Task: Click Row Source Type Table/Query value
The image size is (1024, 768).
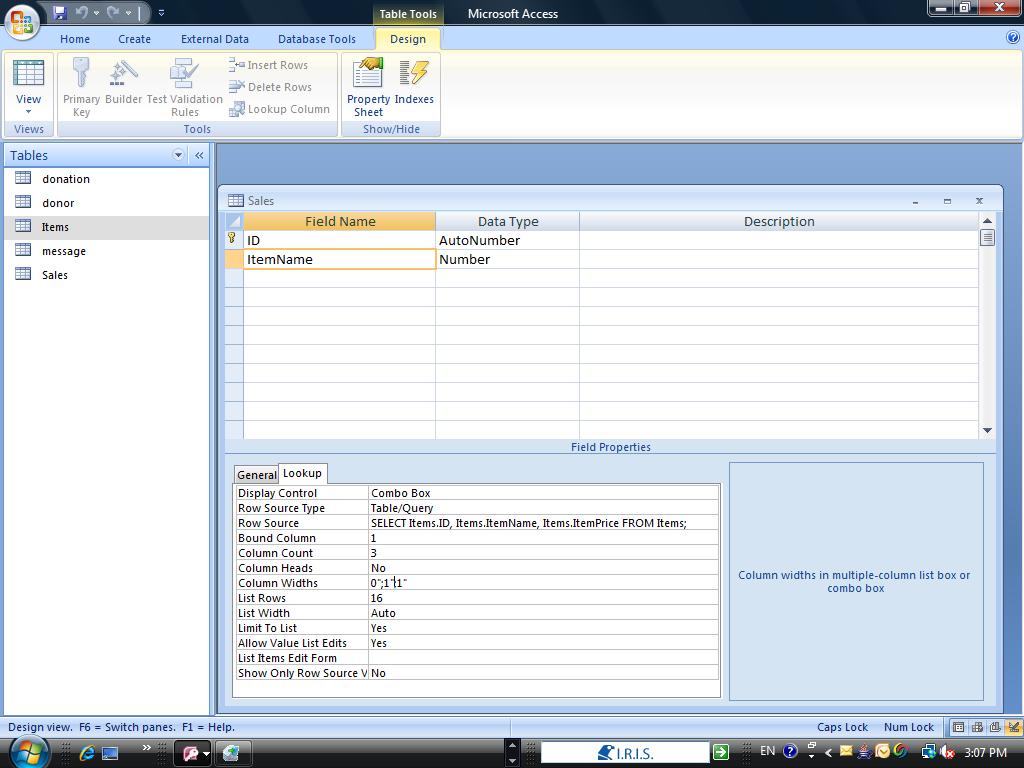Action: (543, 508)
